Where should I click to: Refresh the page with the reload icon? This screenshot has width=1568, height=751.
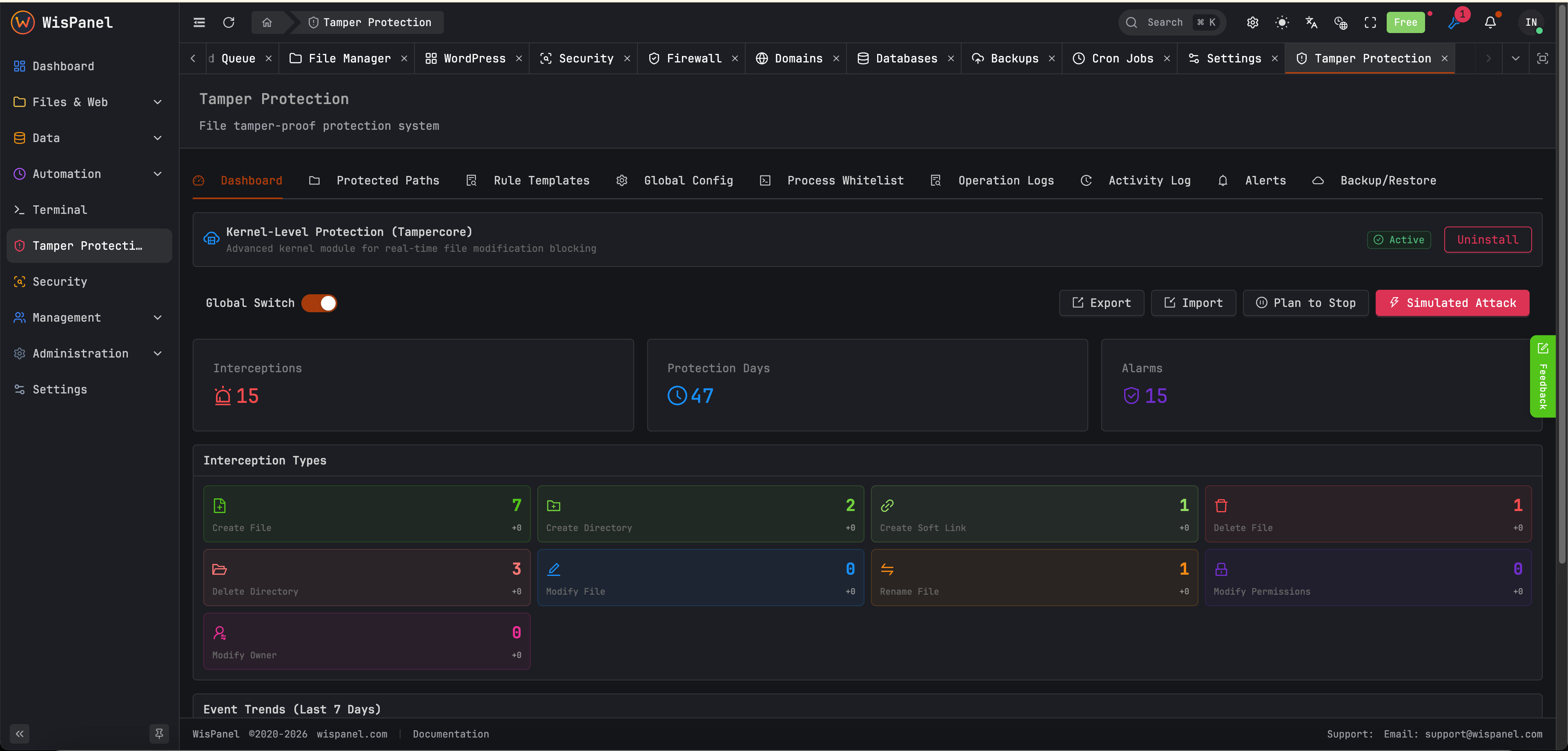click(229, 22)
